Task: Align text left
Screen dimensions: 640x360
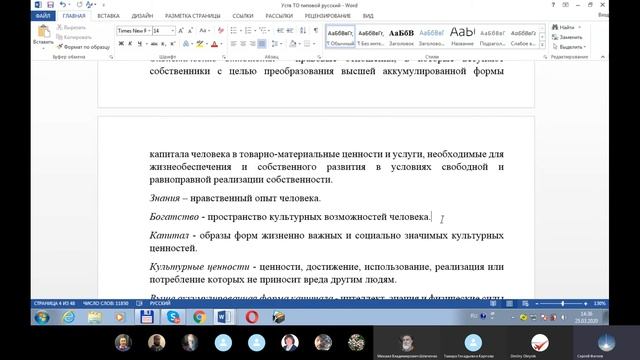Action: pyautogui.click(x=233, y=44)
